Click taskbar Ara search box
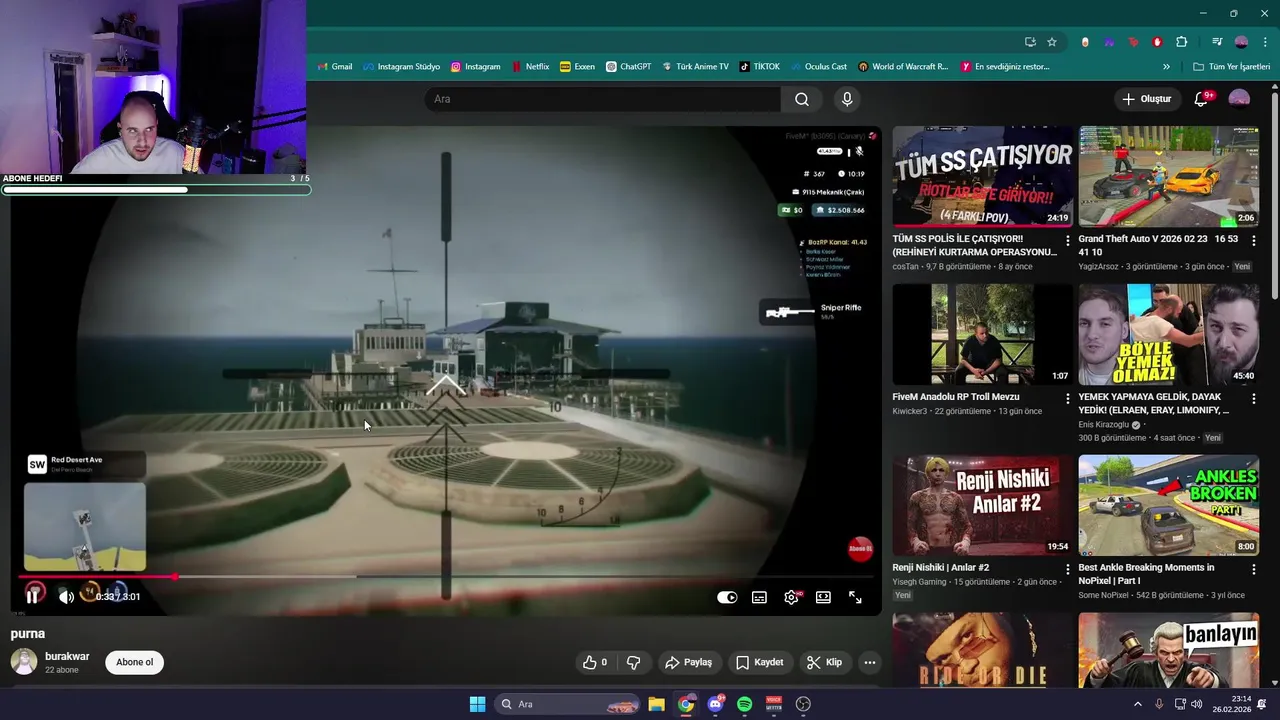This screenshot has width=1280, height=720. pos(568,704)
